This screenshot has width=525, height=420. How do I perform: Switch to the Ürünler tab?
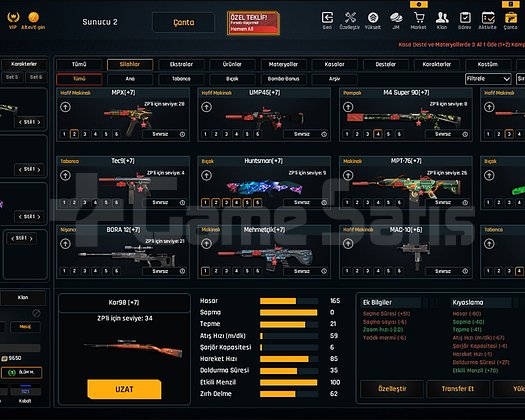[232, 64]
